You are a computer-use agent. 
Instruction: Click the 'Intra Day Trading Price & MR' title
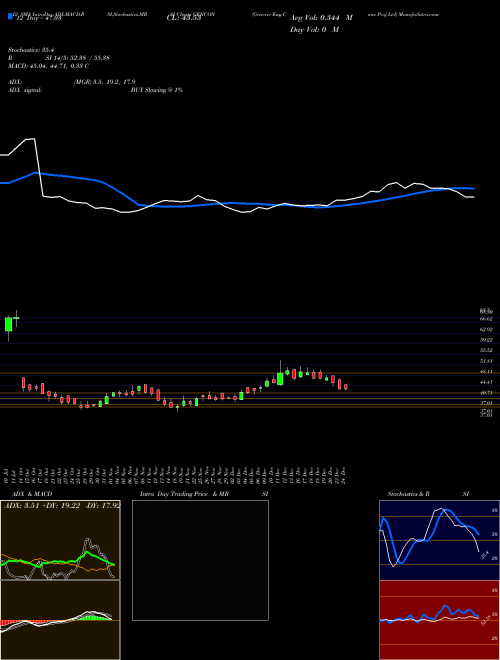(184, 494)
